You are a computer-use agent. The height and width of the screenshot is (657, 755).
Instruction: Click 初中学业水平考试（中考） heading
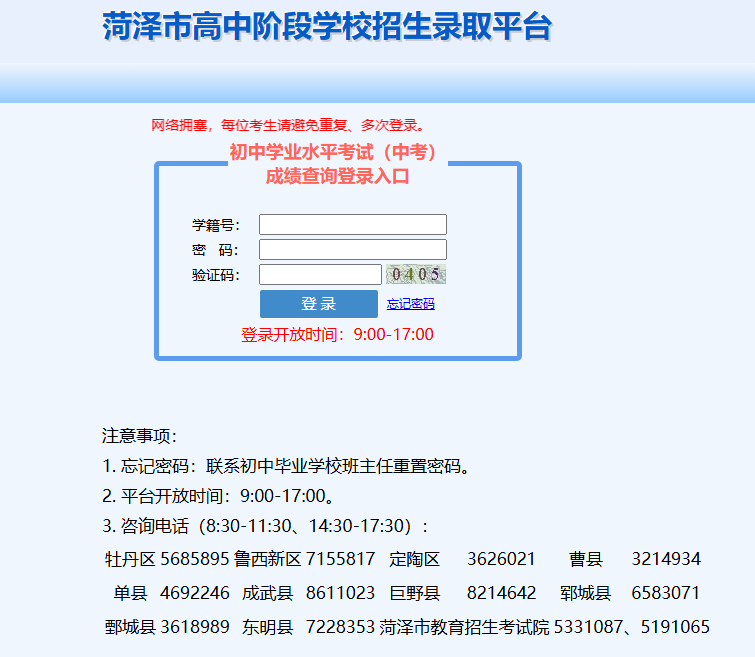point(334,152)
